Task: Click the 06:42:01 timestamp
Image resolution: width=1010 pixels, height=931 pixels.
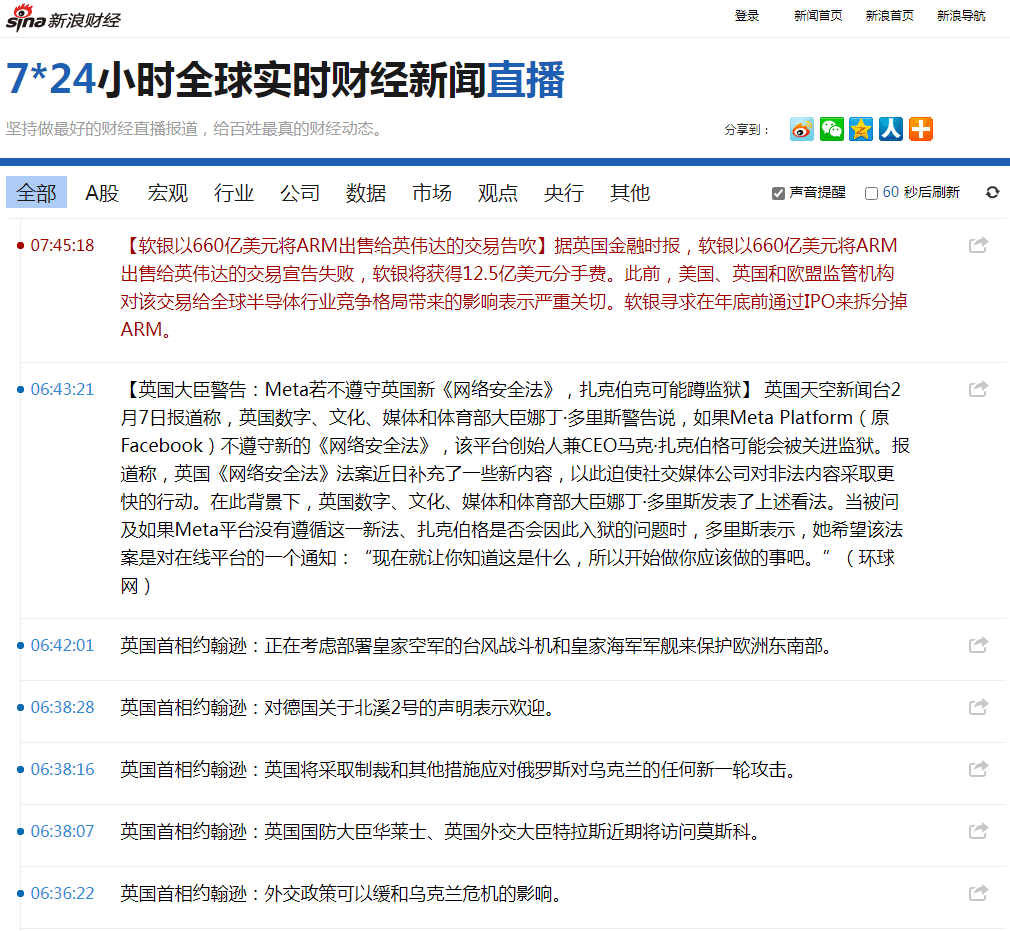Action: point(62,645)
